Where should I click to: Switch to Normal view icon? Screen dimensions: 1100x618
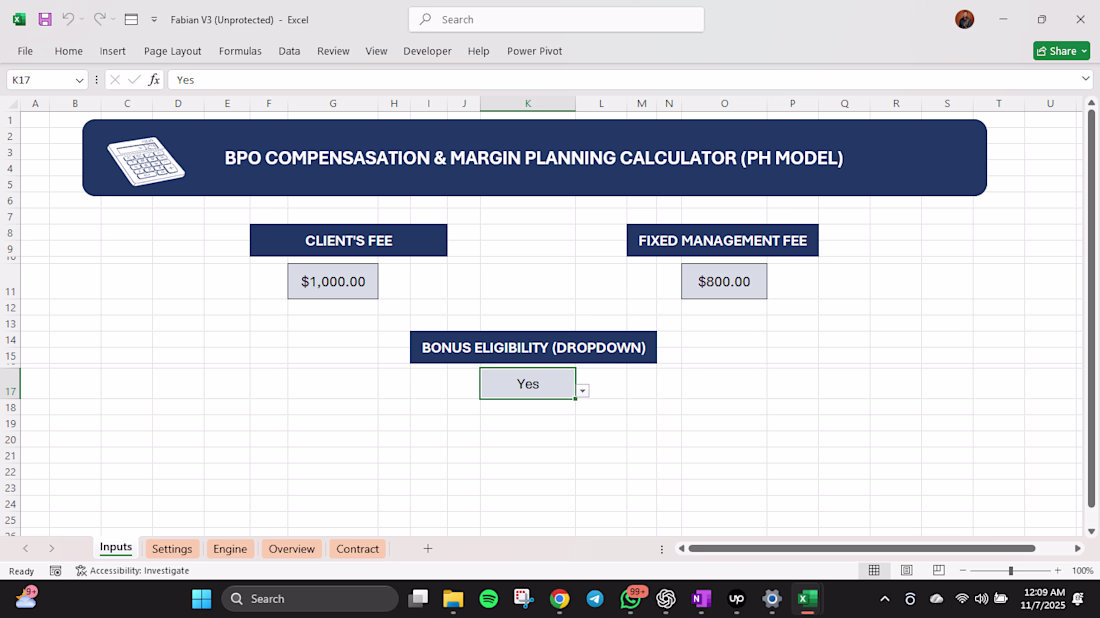tap(874, 570)
